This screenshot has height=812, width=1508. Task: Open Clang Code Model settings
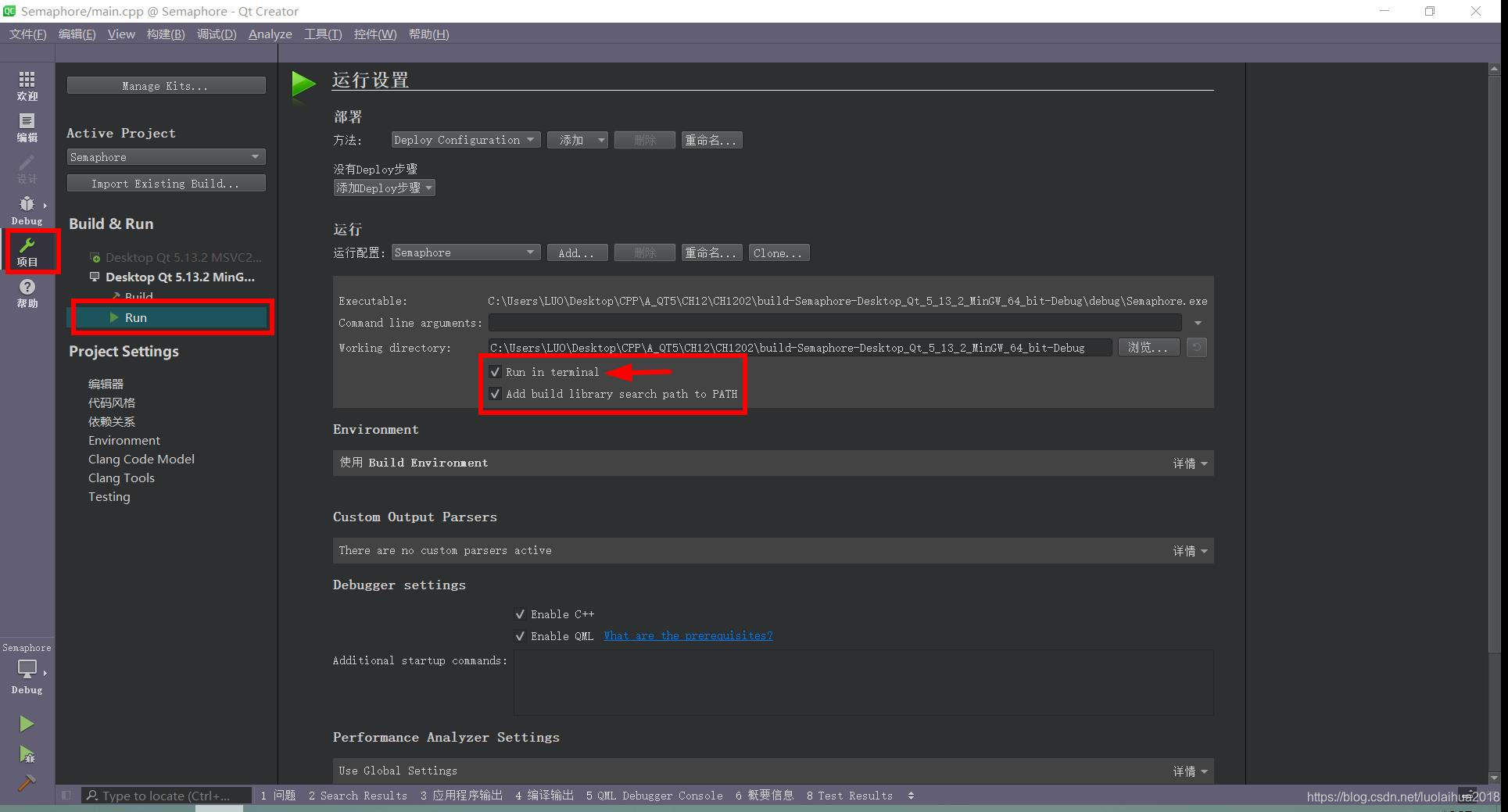tap(141, 459)
